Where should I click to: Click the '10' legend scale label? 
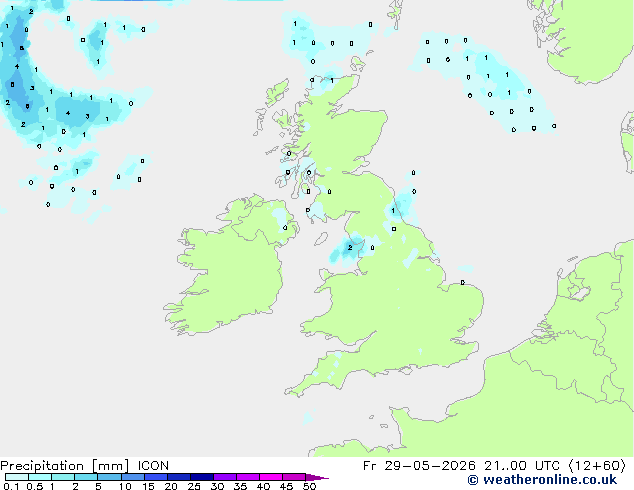[x=125, y=486]
